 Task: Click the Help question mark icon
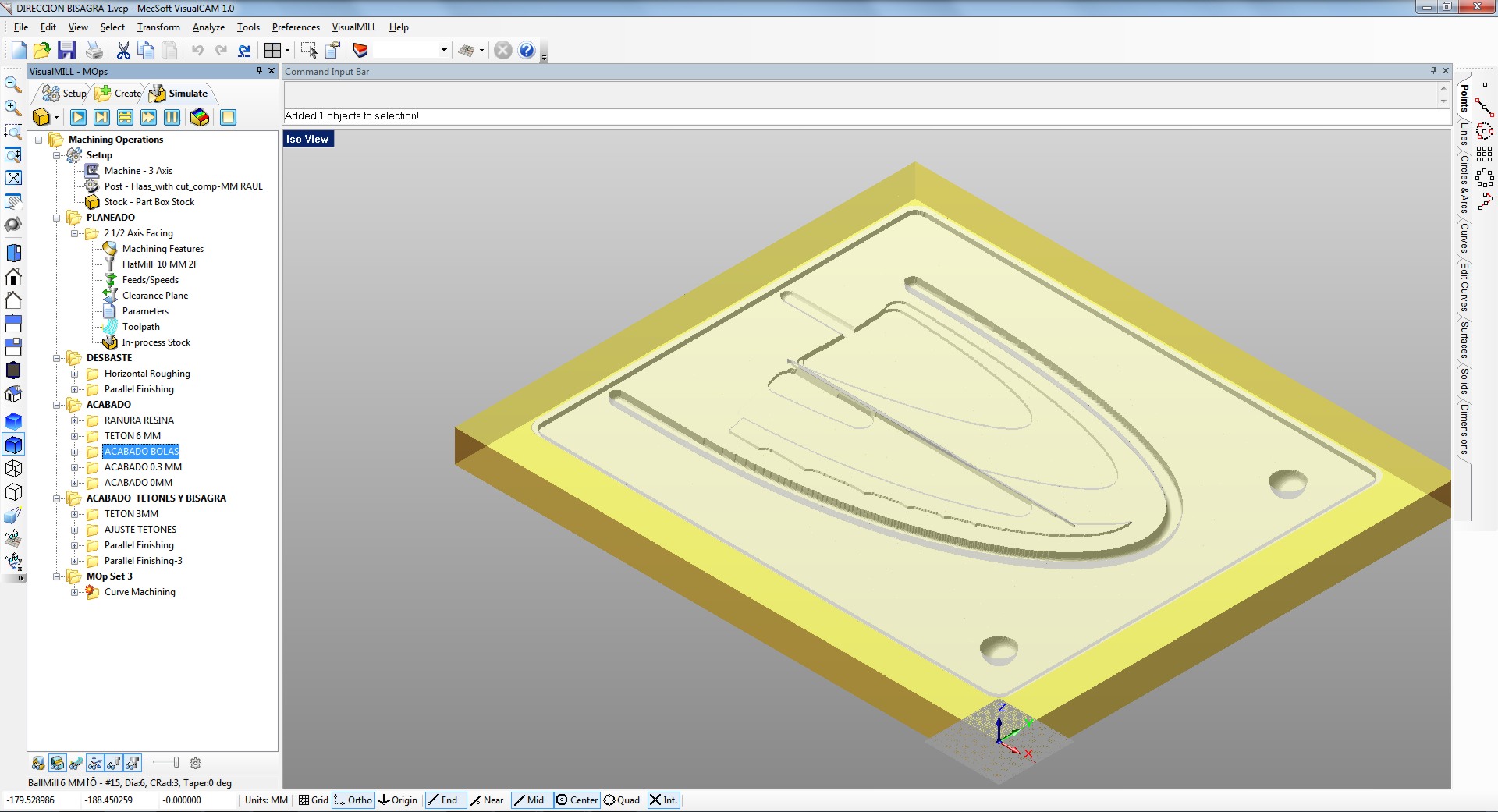[x=527, y=51]
